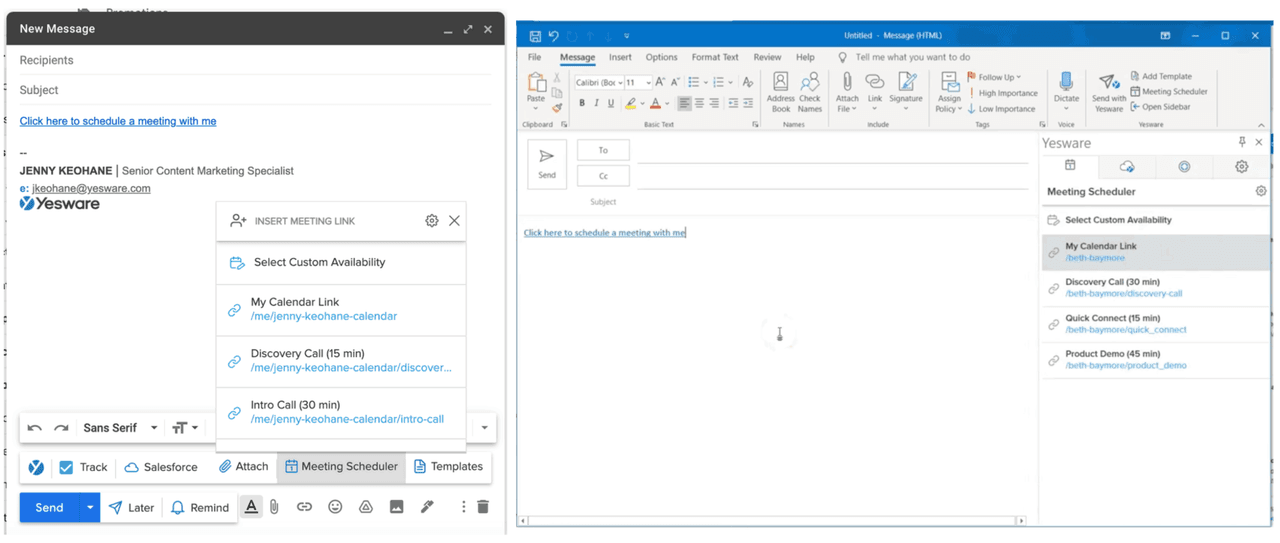This screenshot has width=1280, height=543.
Task: Open Templates in Gmail compose toolbar
Action: 448,467
